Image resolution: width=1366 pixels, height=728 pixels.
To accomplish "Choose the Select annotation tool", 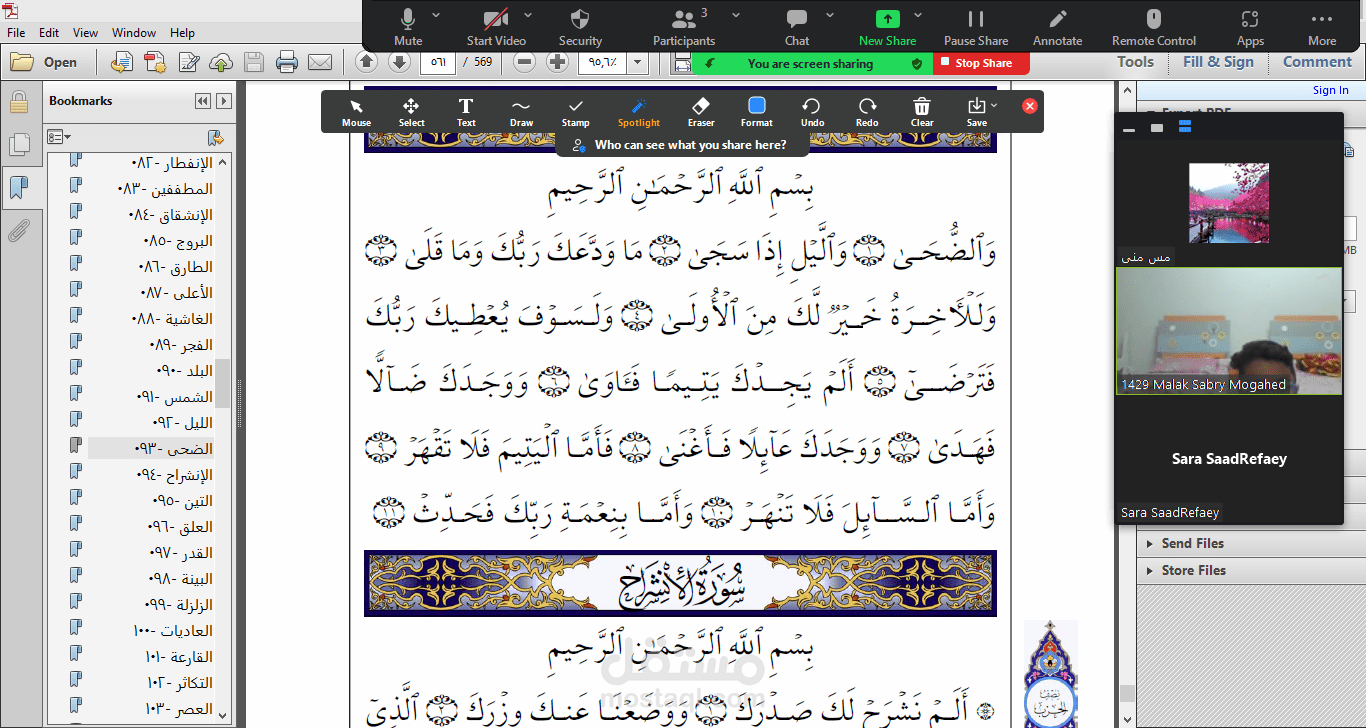I will pos(411,112).
